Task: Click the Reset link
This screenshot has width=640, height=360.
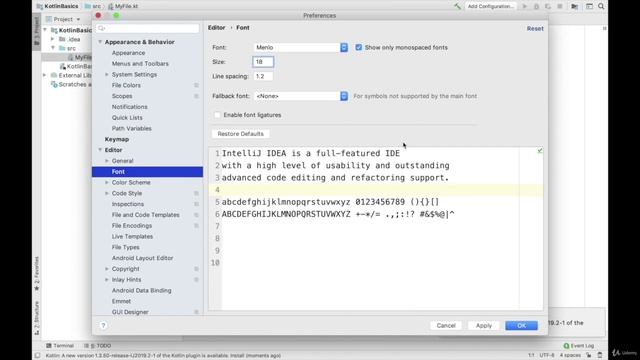Action: (535, 29)
